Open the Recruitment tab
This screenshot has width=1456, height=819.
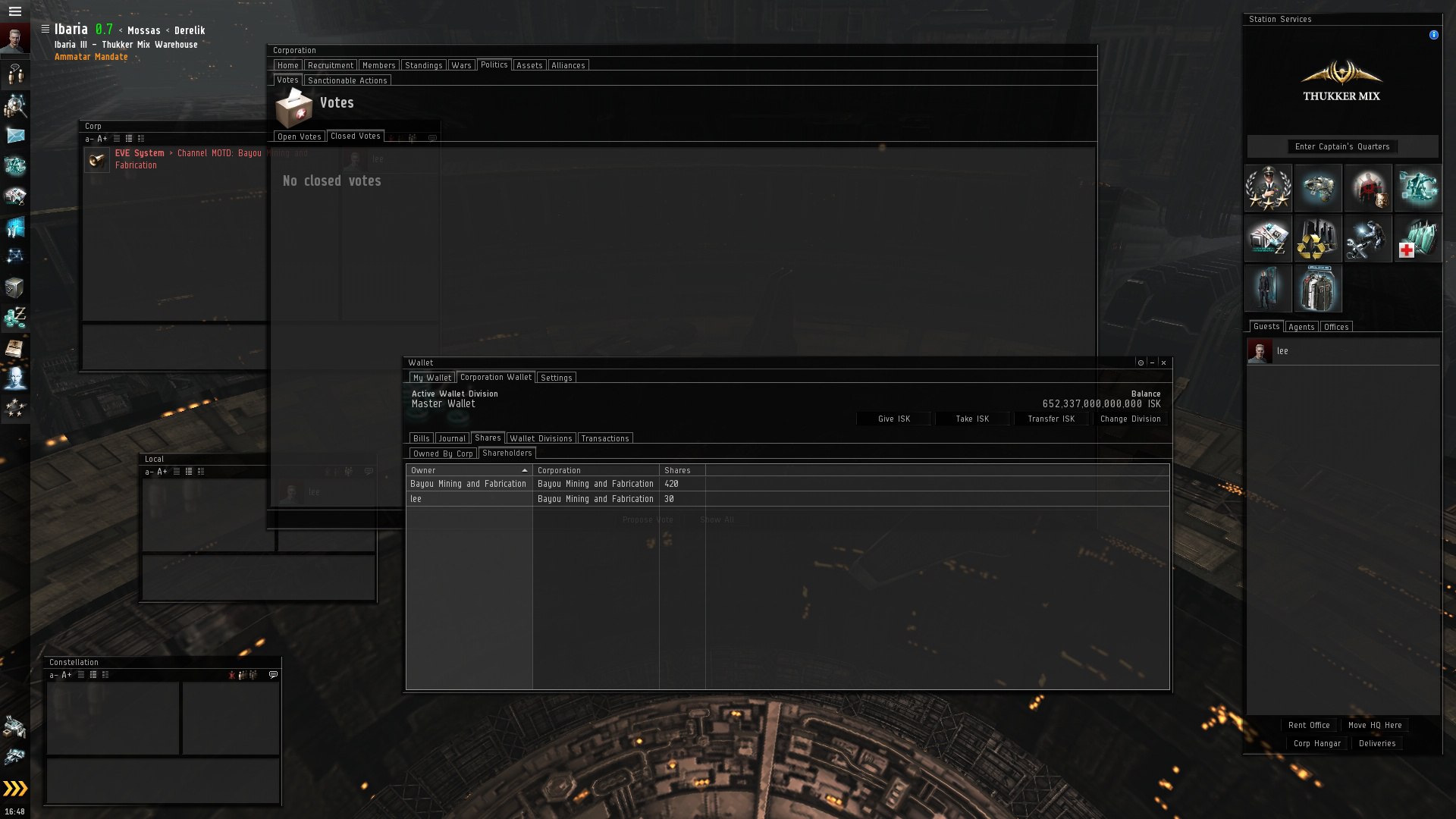coord(331,65)
